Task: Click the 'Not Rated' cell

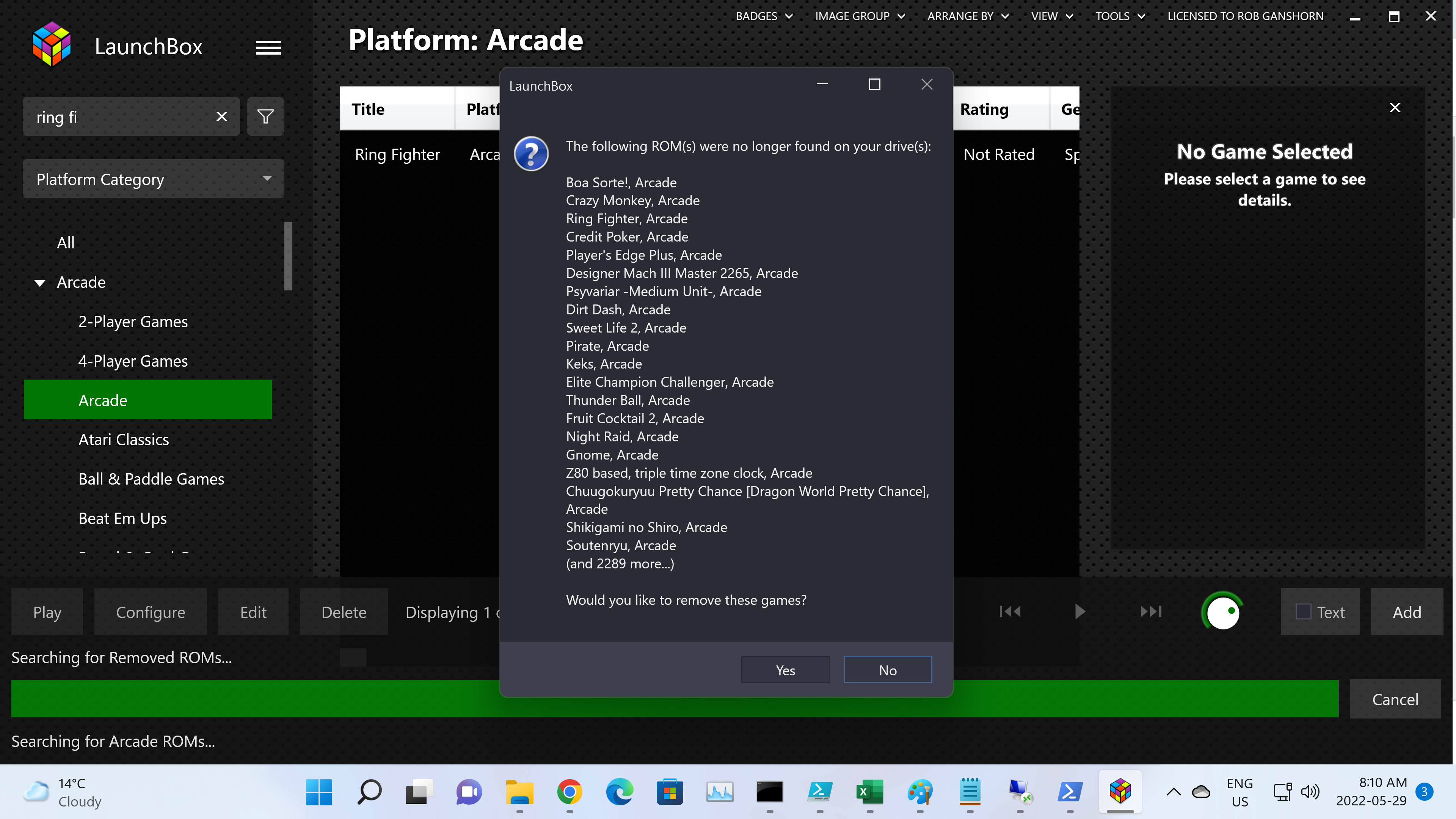Action: tap(999, 154)
